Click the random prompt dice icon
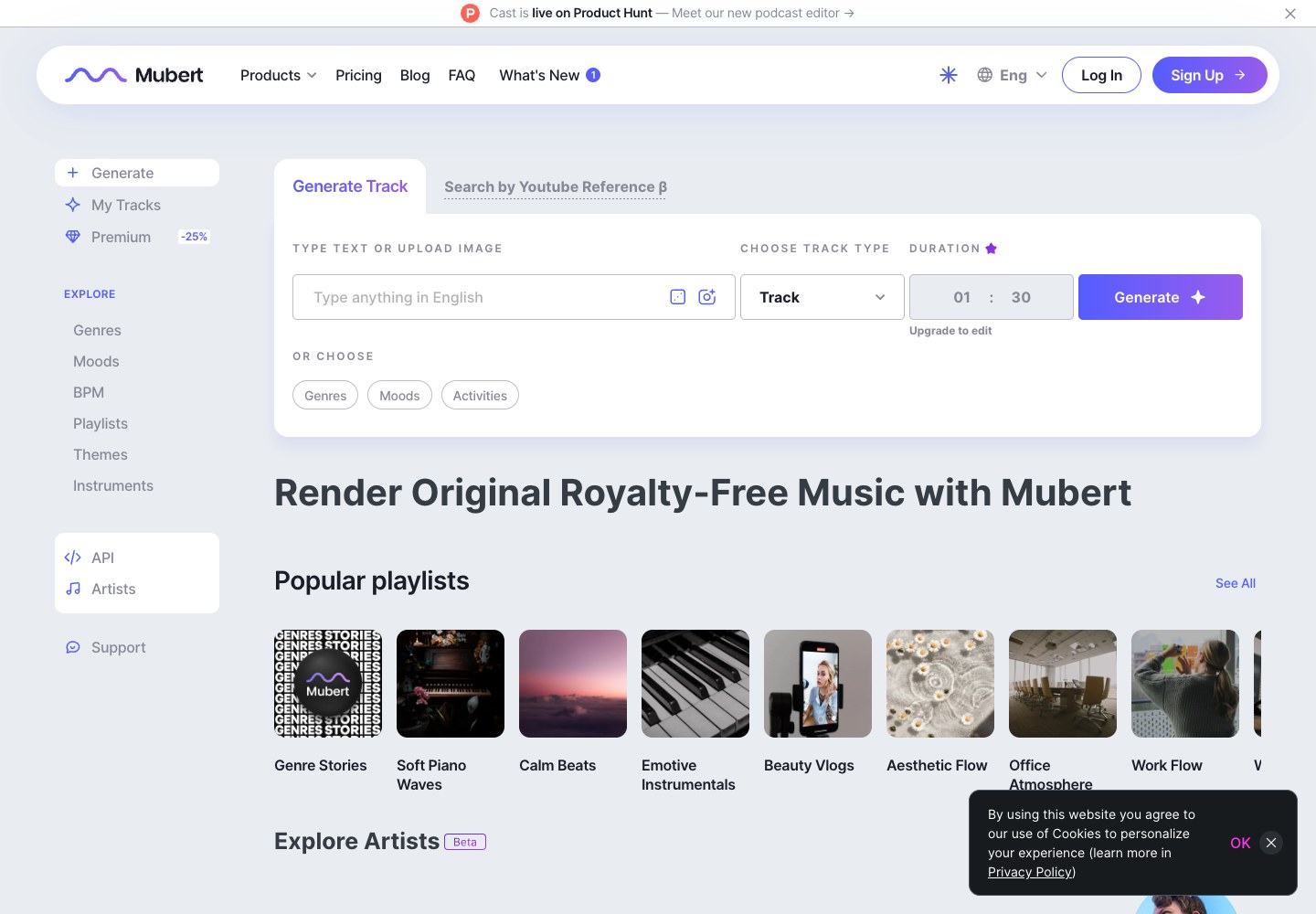Viewport: 1316px width, 914px height. click(678, 297)
